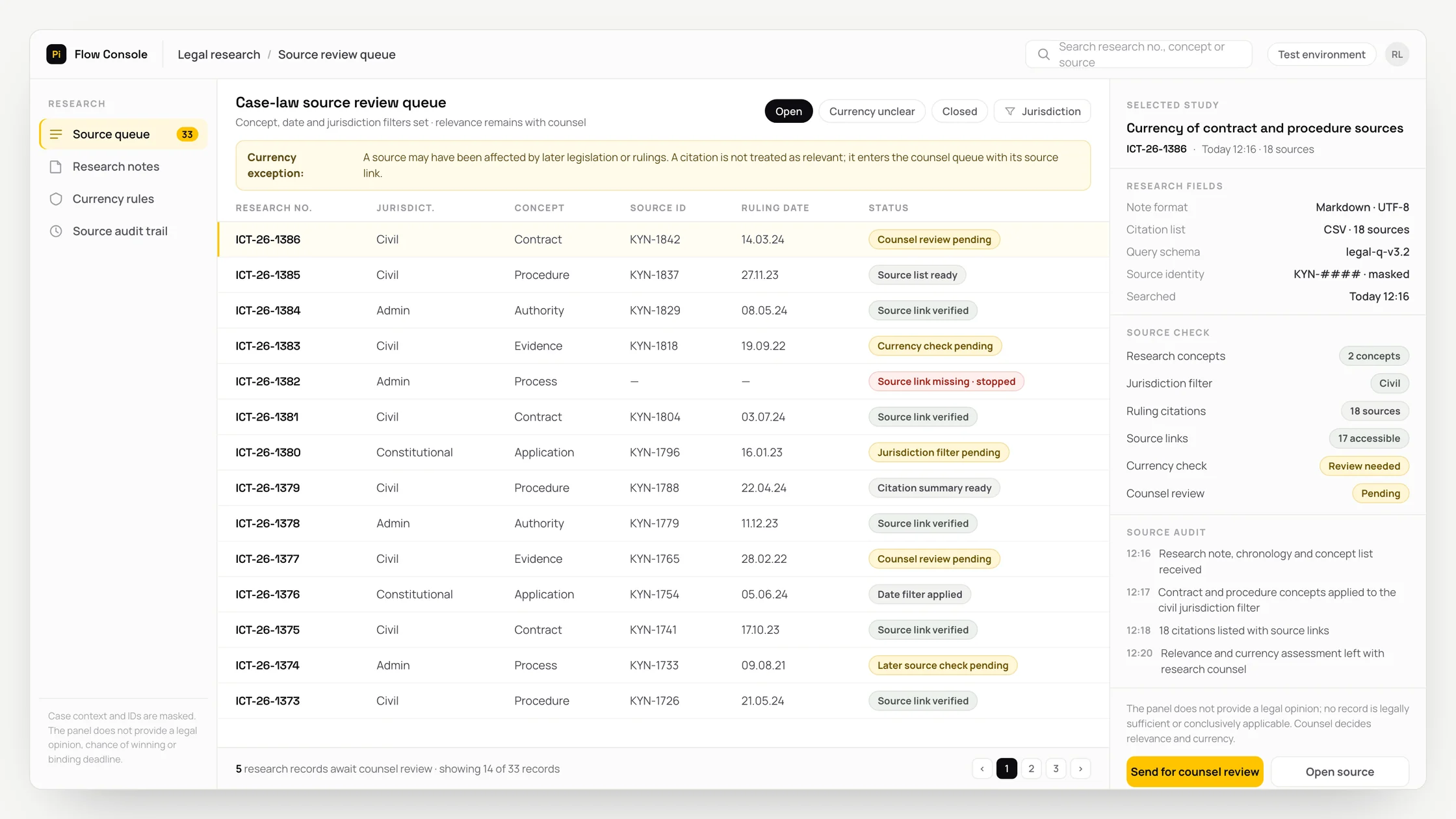Click the Civil jurisdiction filter badge
The image size is (1456, 819).
(x=1390, y=383)
